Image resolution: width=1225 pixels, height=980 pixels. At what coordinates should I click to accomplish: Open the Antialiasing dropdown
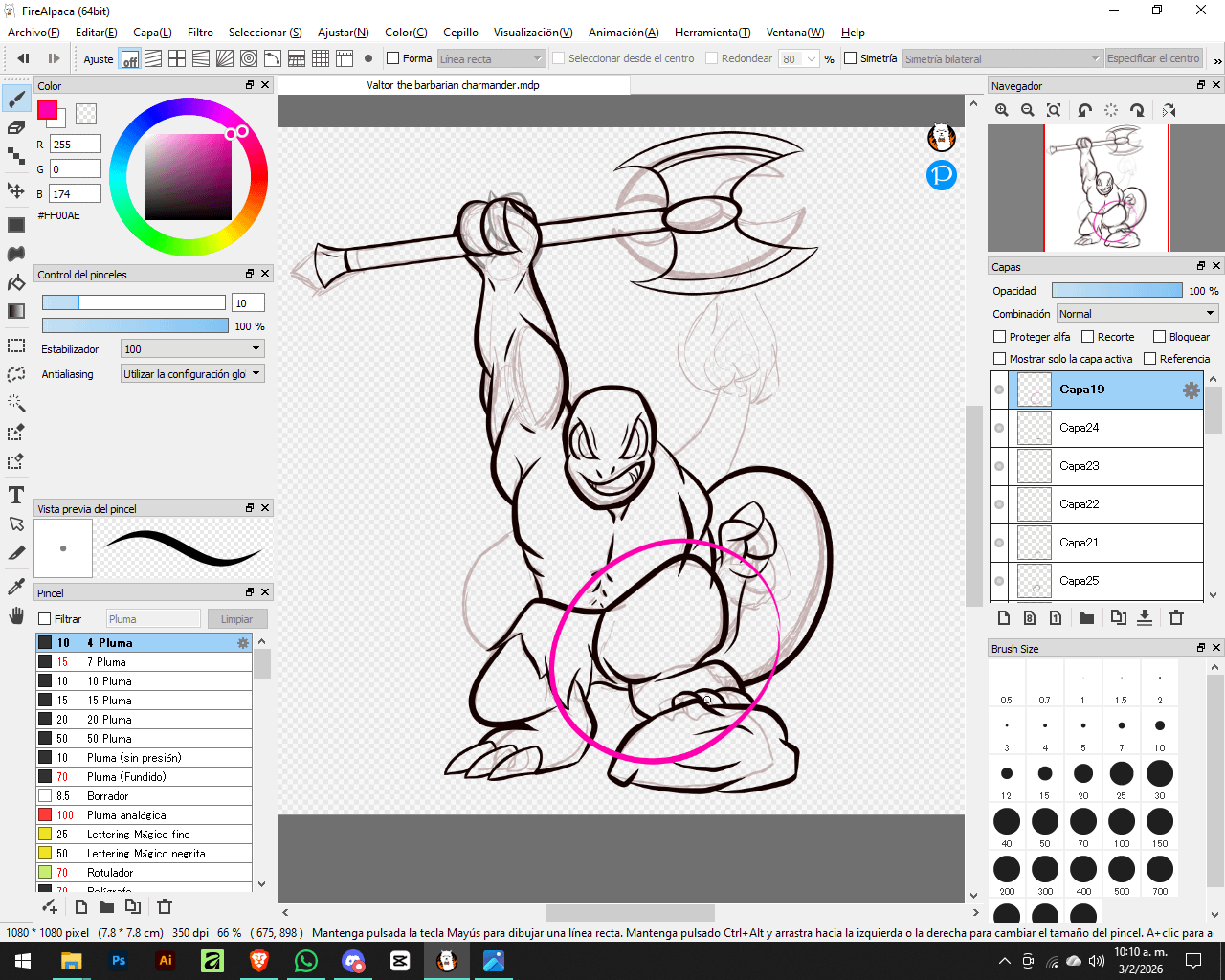[191, 374]
